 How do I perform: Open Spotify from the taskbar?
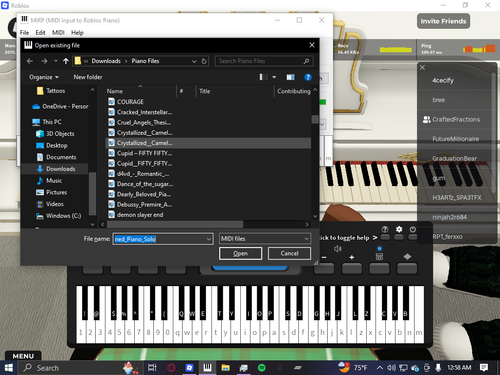coord(262,368)
